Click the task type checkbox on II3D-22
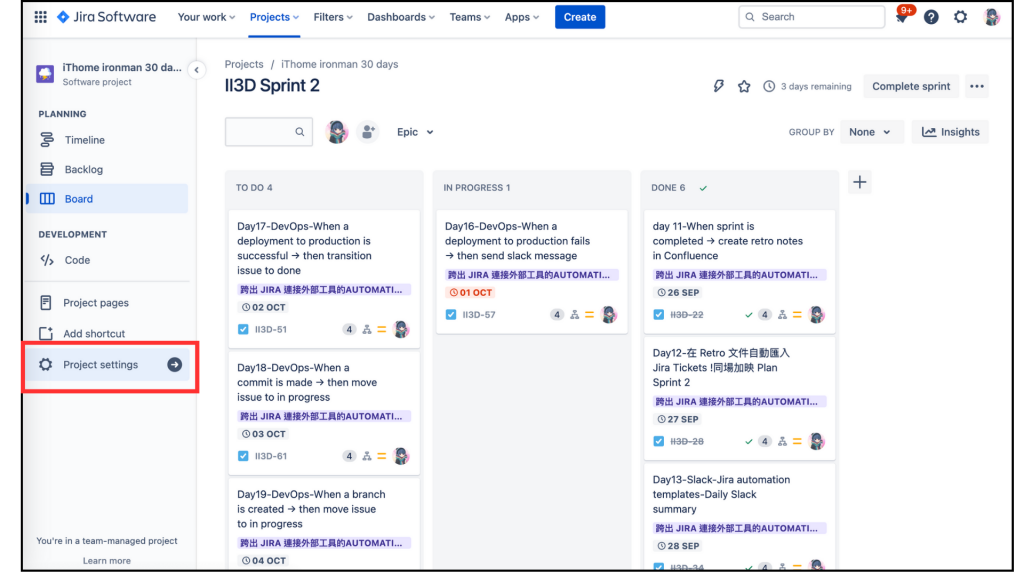The image size is (1024, 576). [658, 315]
